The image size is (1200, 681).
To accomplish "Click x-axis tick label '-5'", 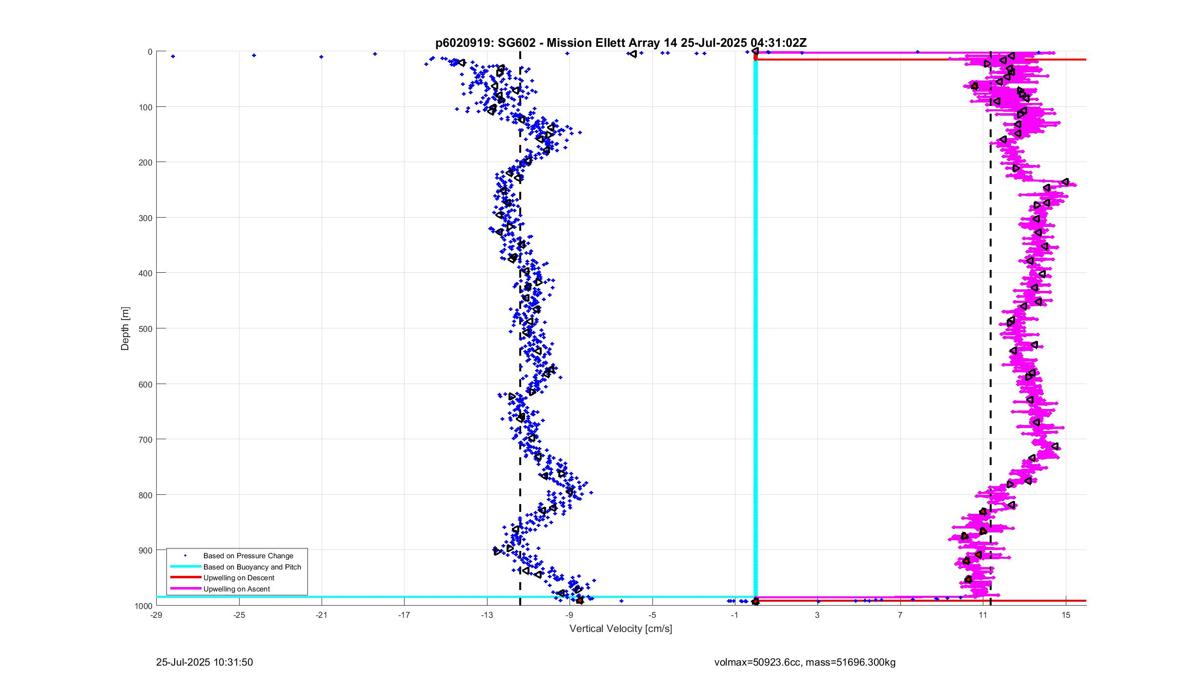I will click(x=652, y=616).
